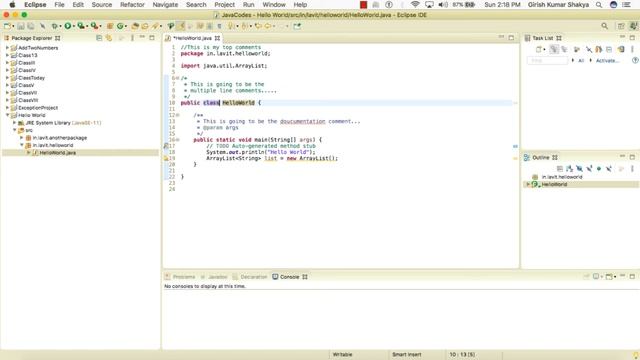Expand in.lavit.anotherpackage package
640x360 pixels.
pos(22,138)
